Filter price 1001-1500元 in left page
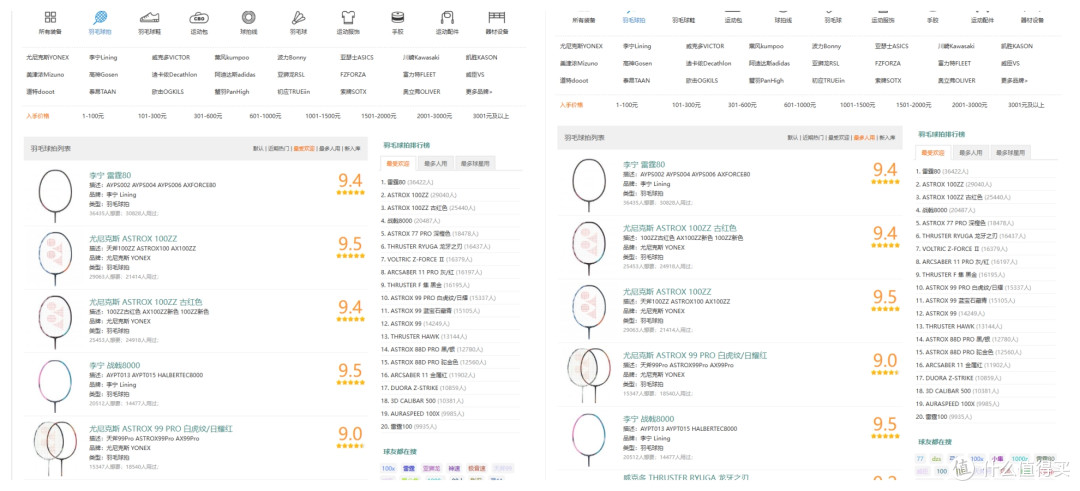 [x=323, y=116]
